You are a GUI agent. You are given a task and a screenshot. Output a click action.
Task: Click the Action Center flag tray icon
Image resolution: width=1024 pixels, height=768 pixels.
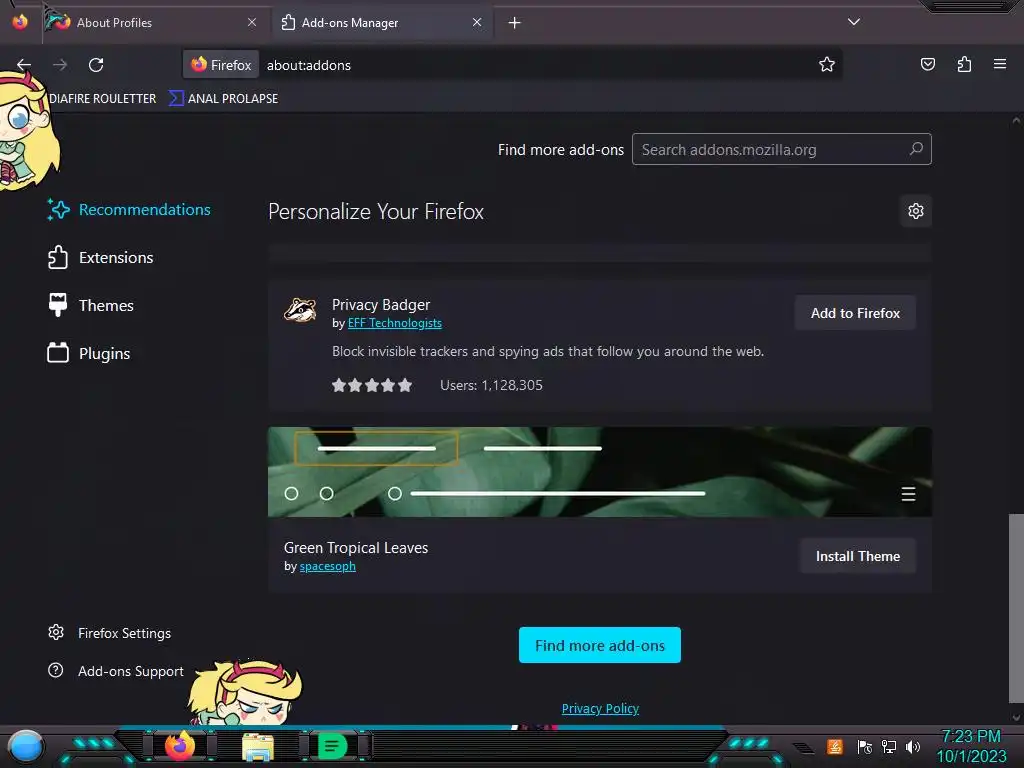point(865,746)
